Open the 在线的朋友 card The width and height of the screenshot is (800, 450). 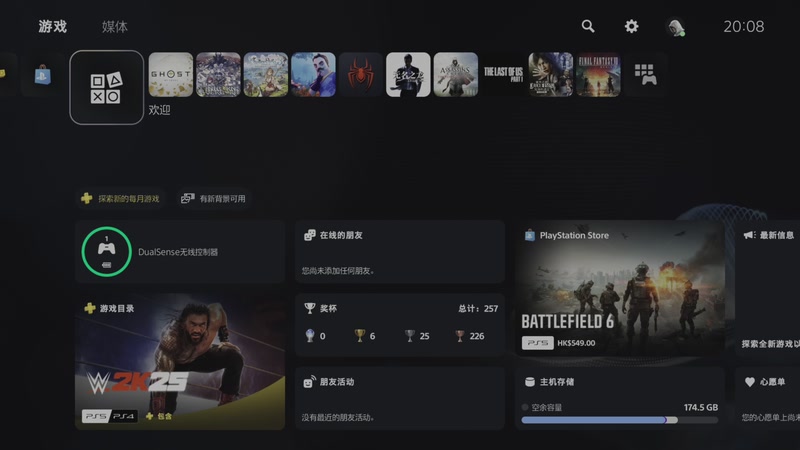[x=400, y=252]
